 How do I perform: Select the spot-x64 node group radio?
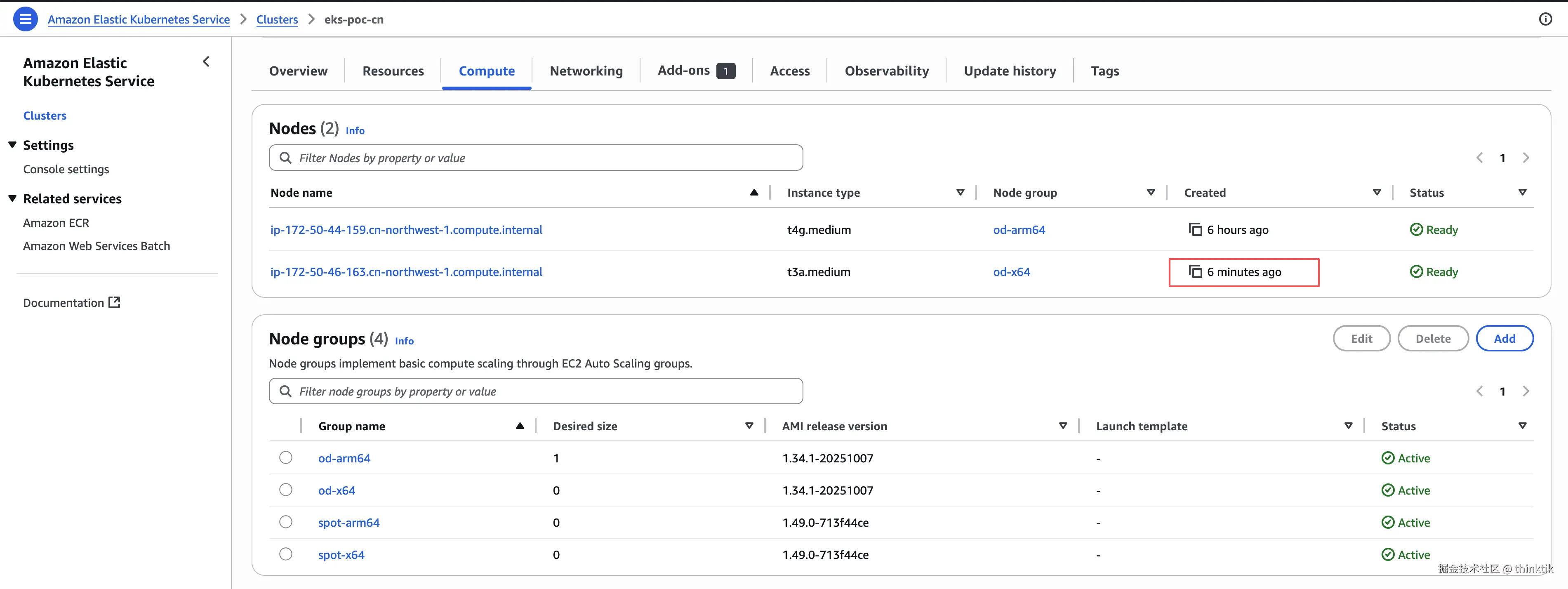click(285, 554)
